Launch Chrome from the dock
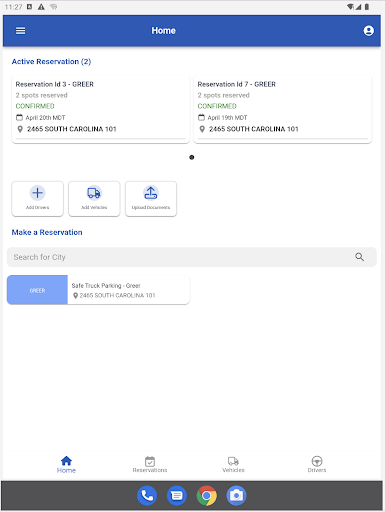 (207, 496)
